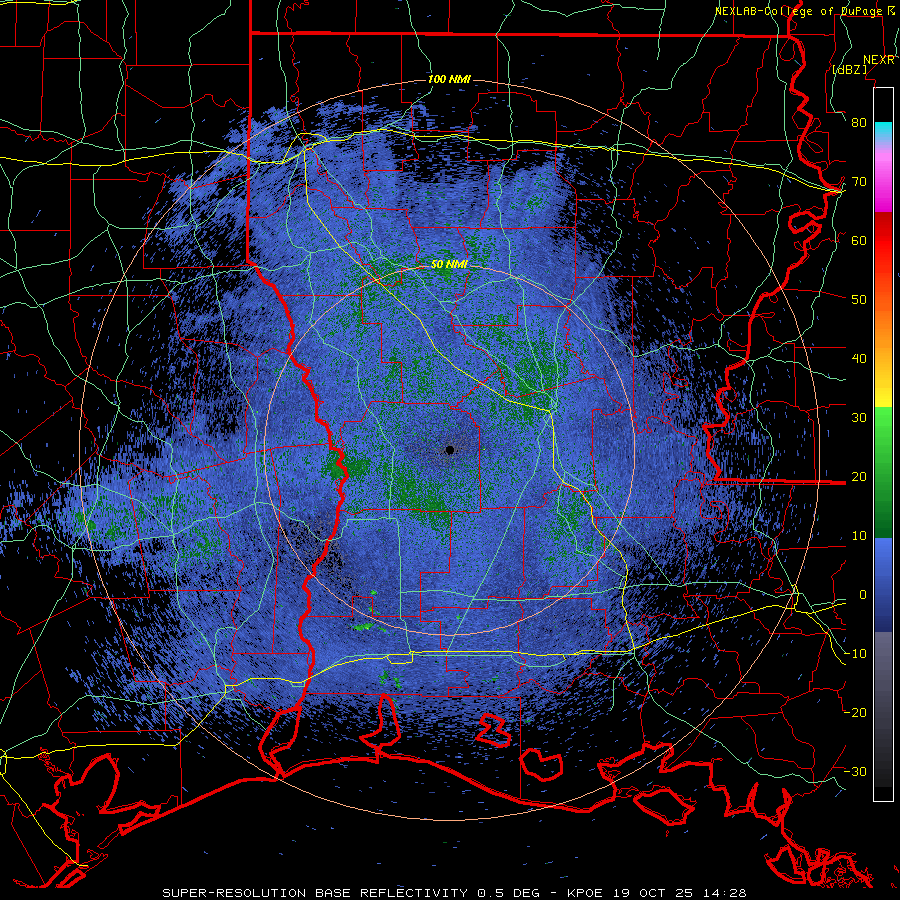900x900 pixels.
Task: Click the 50 value on the dBZ scale
Action: coord(859,300)
